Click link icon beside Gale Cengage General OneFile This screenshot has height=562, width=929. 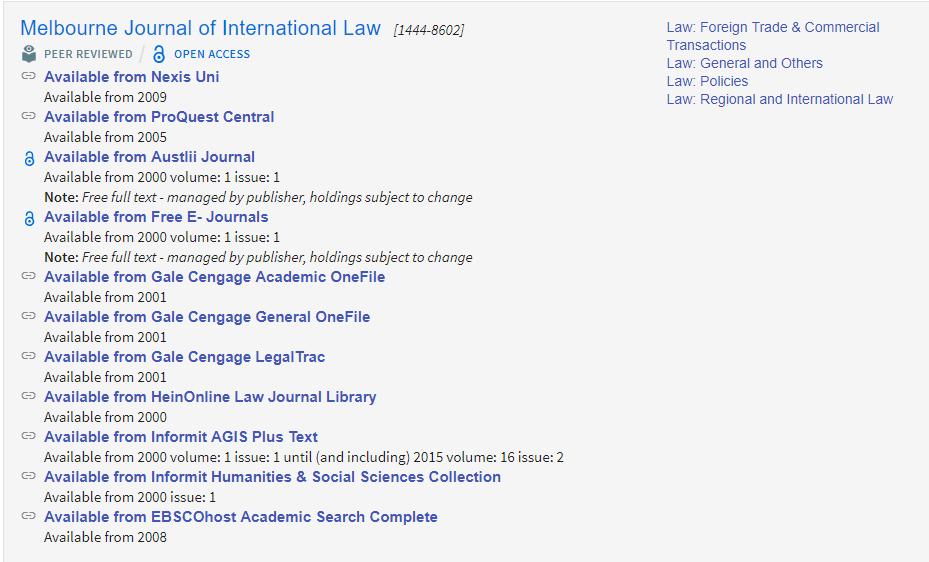coord(28,316)
